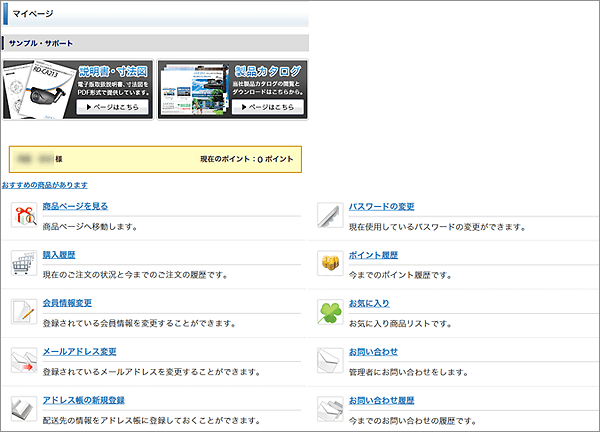Viewport: 600px width, 432px height.
Task: Click the 現在のポイント：0 ポイント text
Action: click(247, 159)
